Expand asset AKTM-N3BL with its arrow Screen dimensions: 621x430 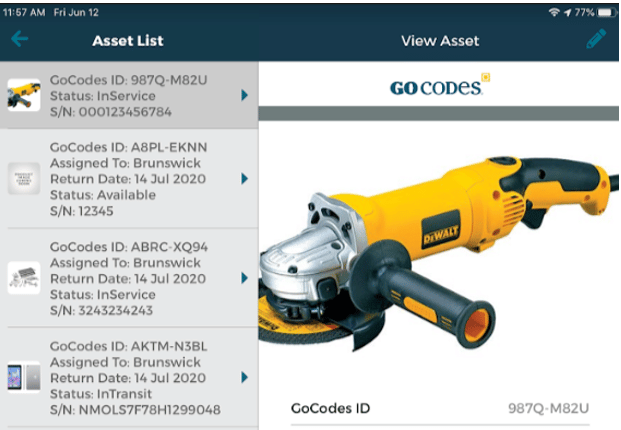pos(244,378)
